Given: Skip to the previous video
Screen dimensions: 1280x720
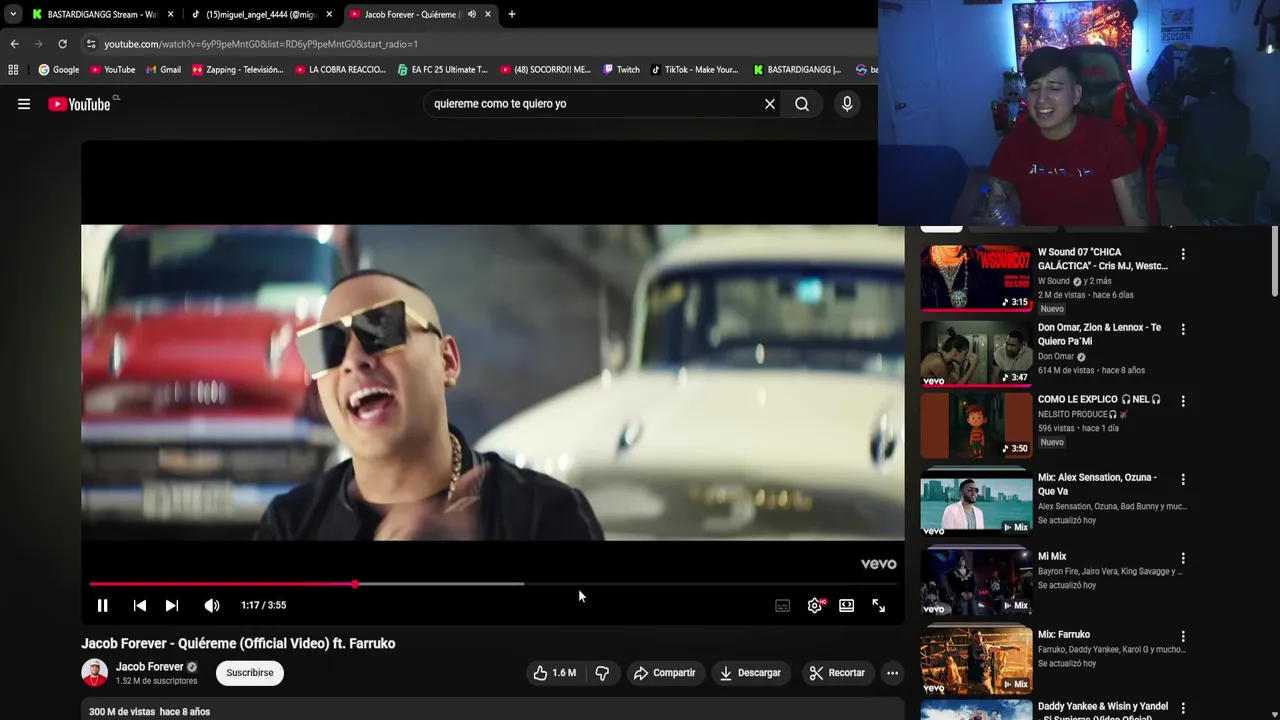Looking at the screenshot, I should point(140,605).
